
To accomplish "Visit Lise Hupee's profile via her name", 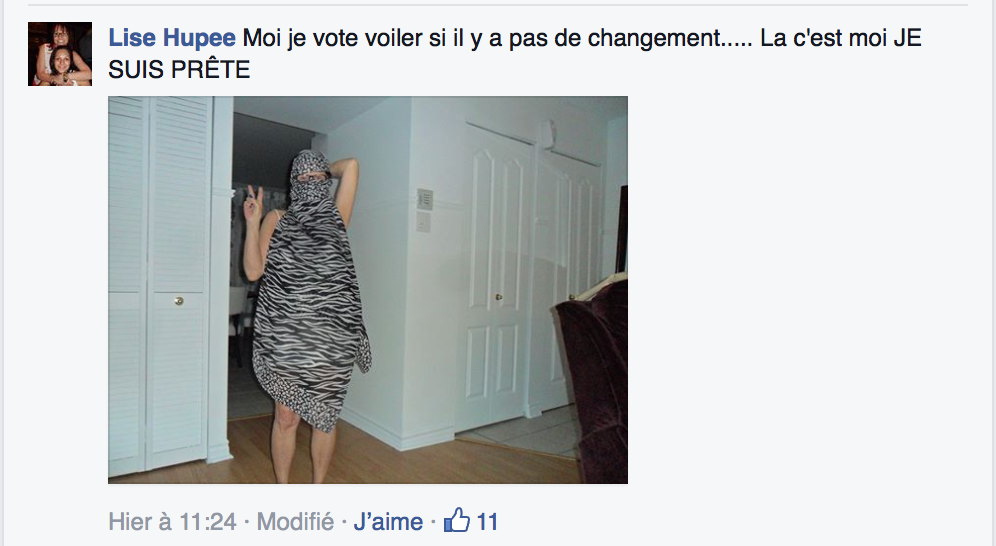I will [x=172, y=38].
